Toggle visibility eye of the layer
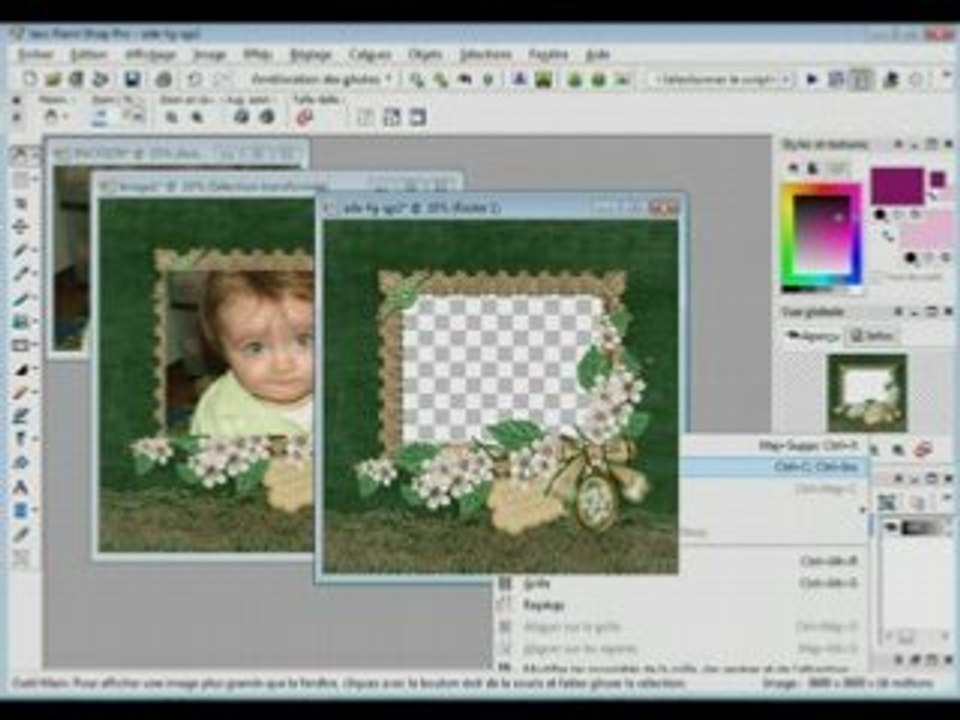 [x=891, y=527]
